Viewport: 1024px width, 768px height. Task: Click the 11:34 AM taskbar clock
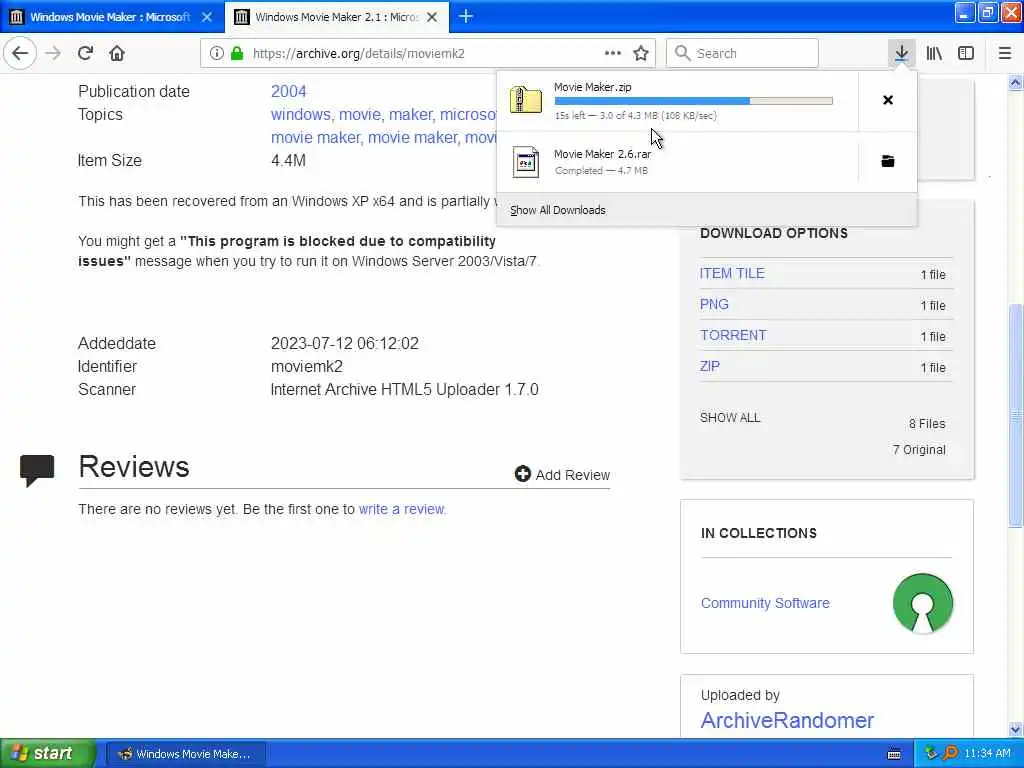(x=987, y=754)
